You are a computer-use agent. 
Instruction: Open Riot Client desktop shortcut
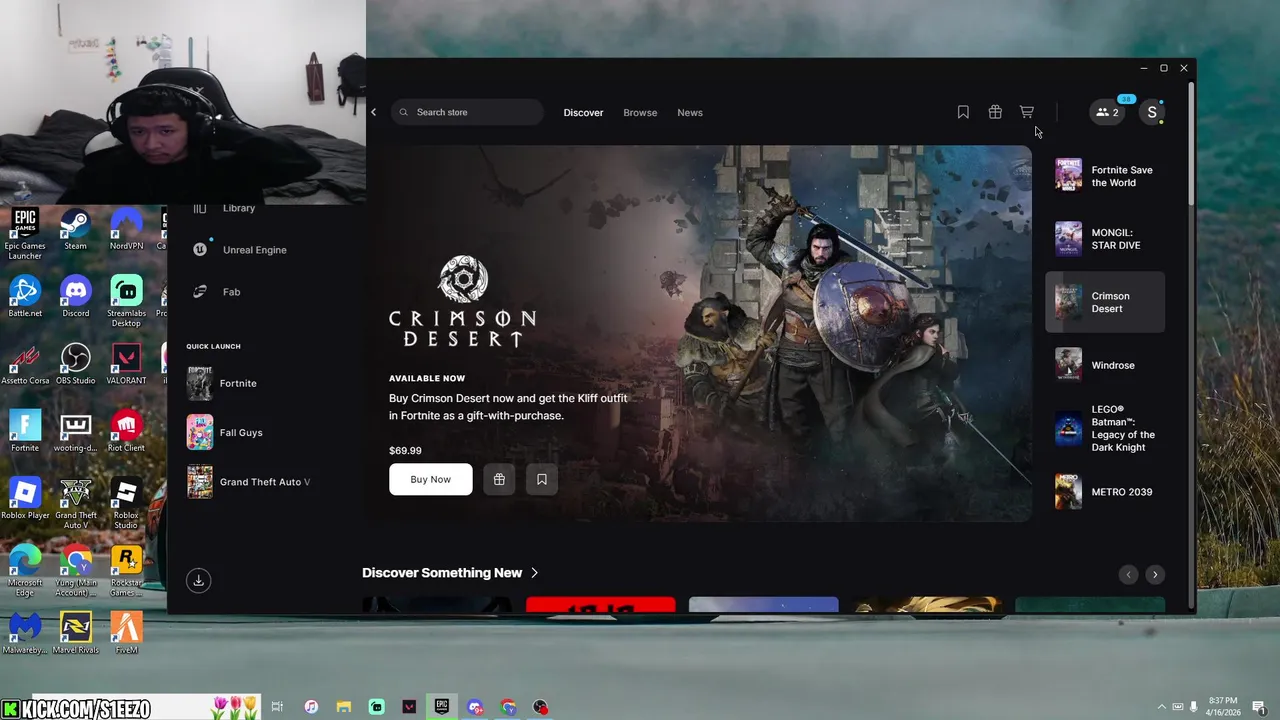pyautogui.click(x=126, y=431)
